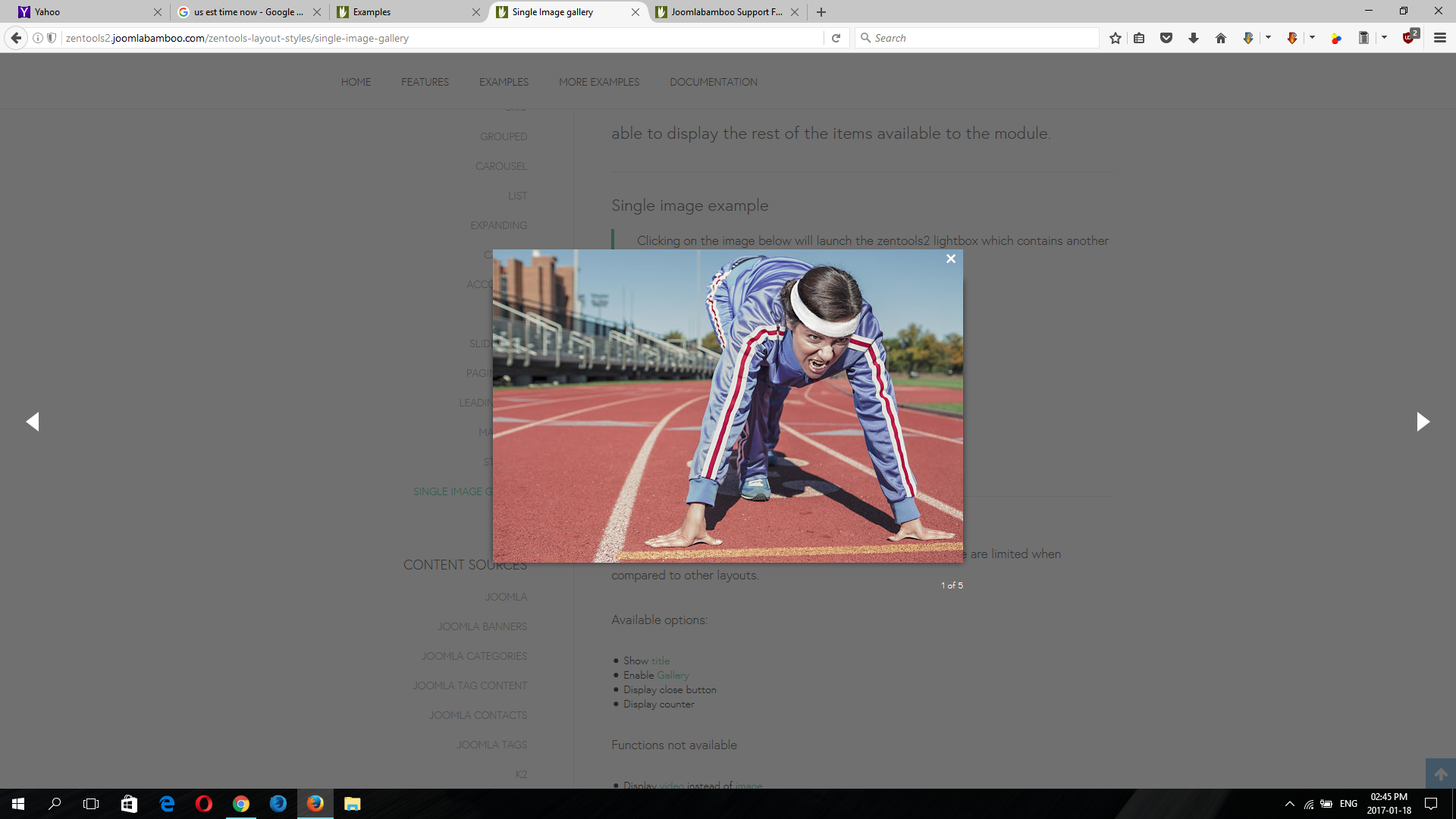The image size is (1456, 819).
Task: Click the taskbar clock
Action: pyautogui.click(x=1389, y=804)
